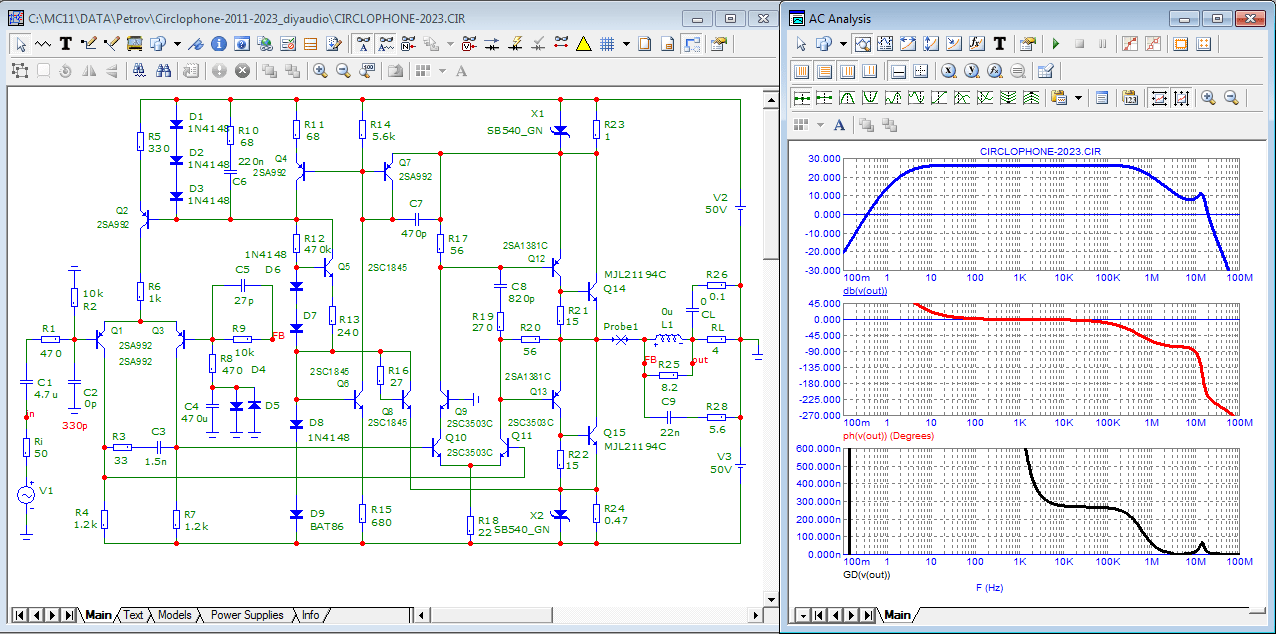Toggle the attribute text glasses A button
Viewport: 1276px width, 634px height.
coord(364,44)
